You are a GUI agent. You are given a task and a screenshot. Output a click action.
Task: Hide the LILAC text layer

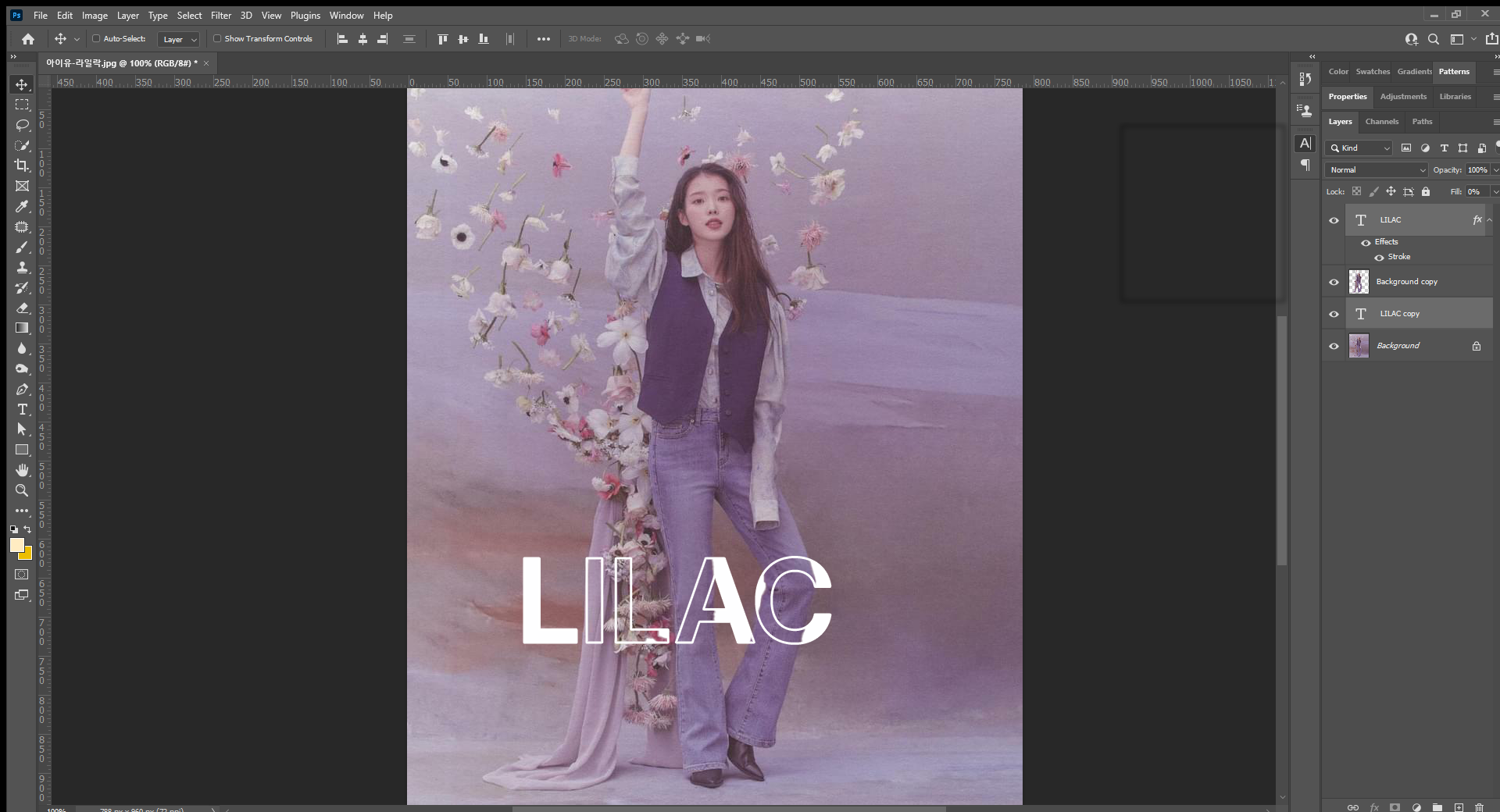(1334, 220)
